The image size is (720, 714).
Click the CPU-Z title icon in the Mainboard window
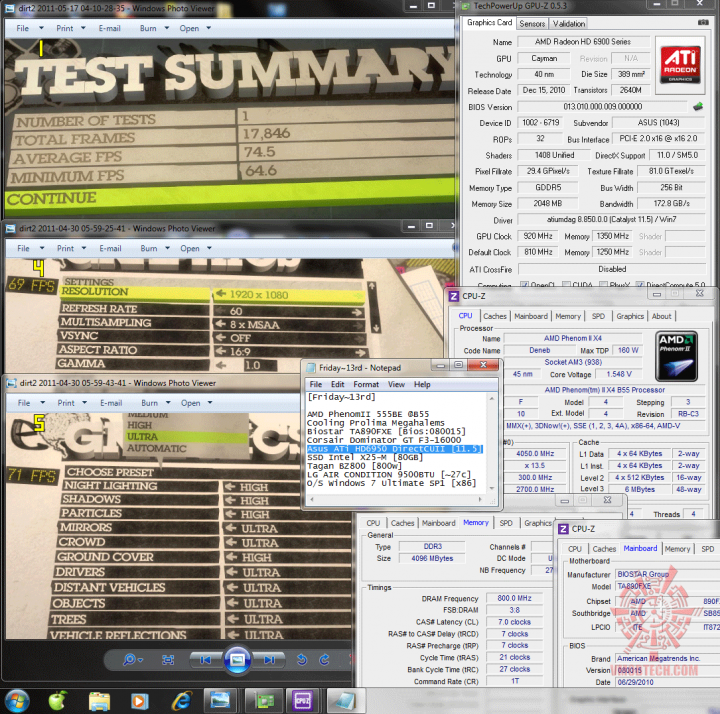coord(563,529)
